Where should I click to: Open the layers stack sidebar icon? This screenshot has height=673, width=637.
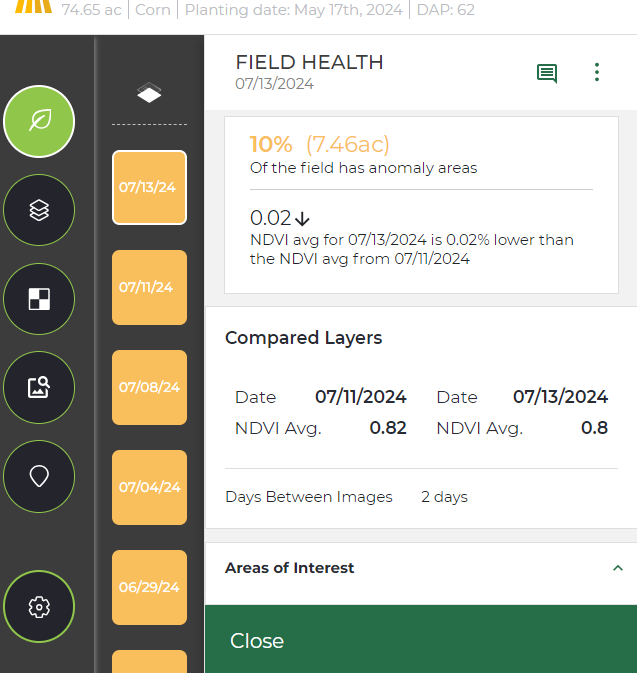point(39,210)
